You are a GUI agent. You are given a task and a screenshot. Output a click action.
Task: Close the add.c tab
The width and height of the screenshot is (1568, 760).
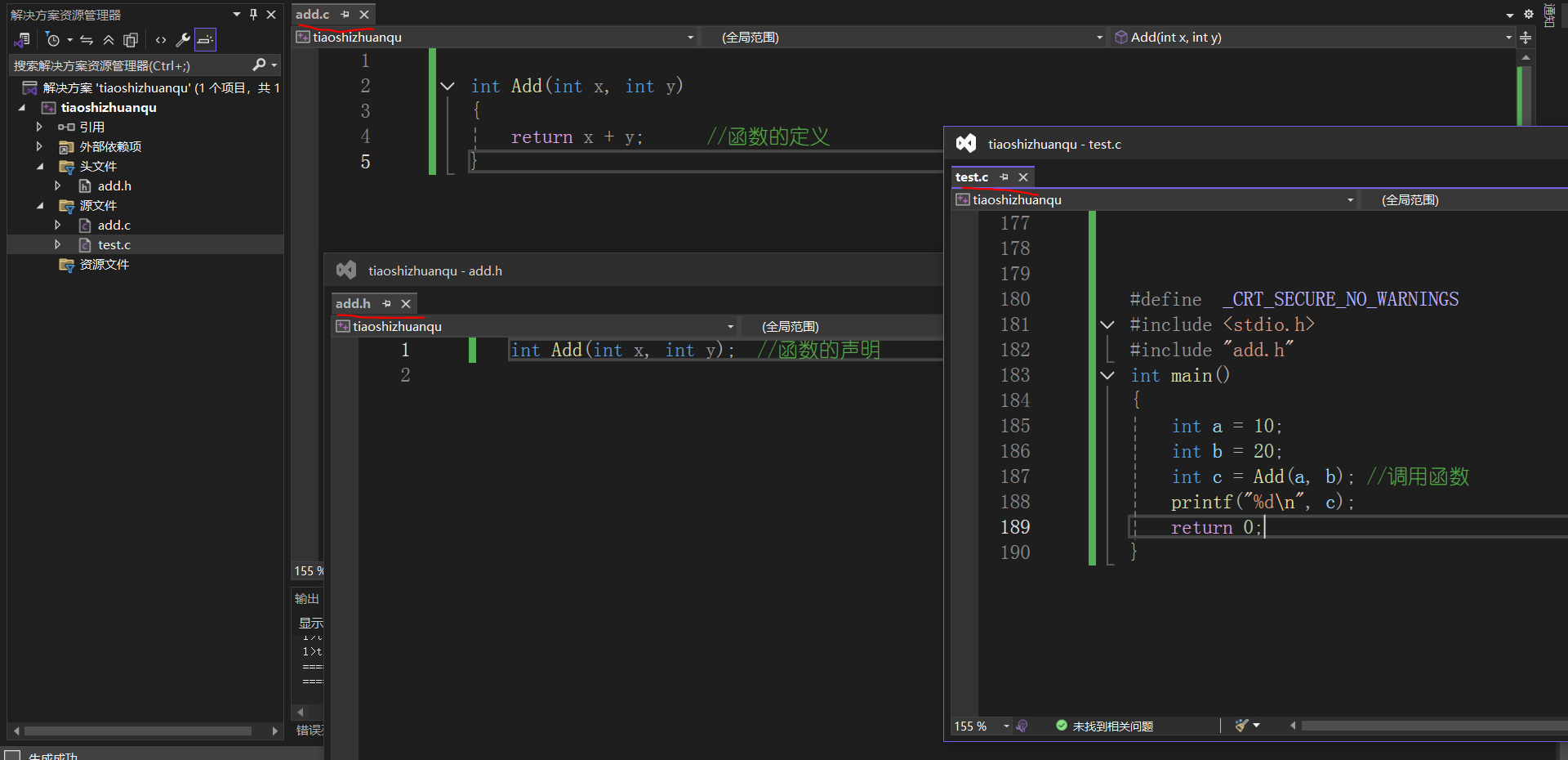(x=364, y=15)
